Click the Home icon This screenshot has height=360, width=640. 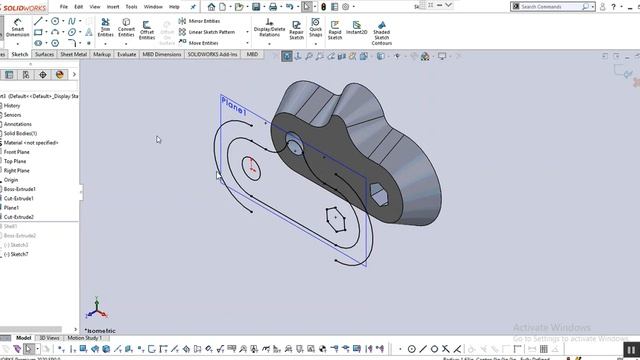[211, 7]
